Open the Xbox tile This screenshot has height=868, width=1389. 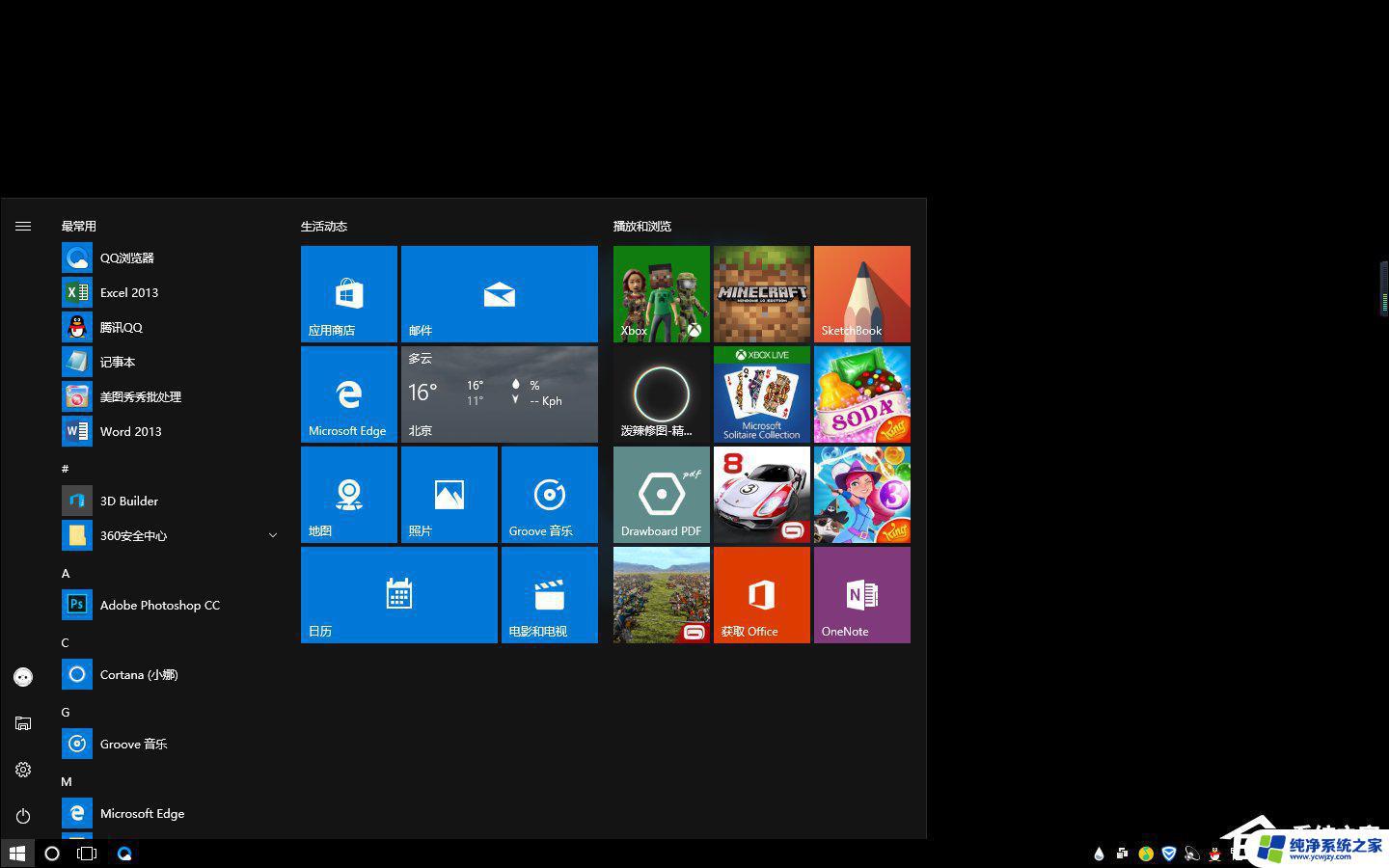[662, 294]
